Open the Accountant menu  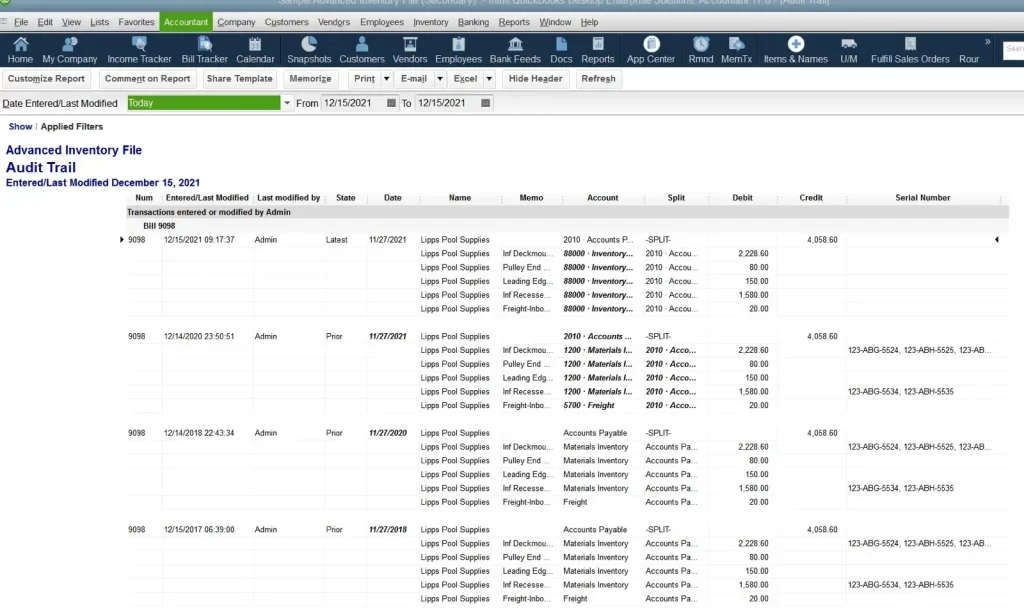pos(185,22)
